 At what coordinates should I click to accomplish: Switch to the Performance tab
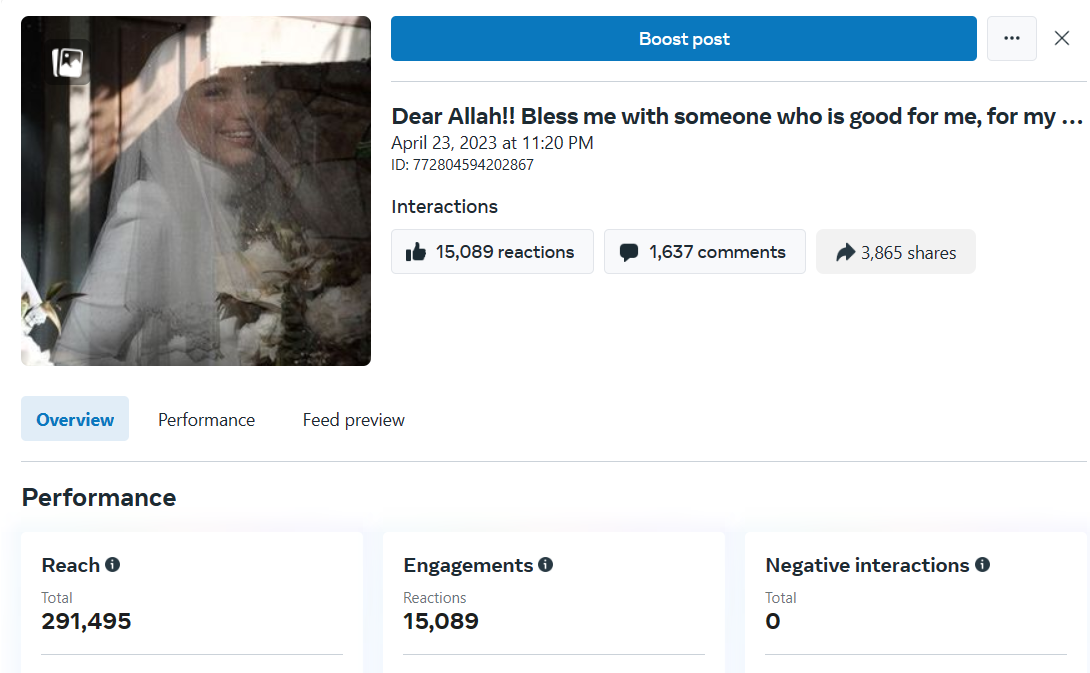[x=206, y=420]
